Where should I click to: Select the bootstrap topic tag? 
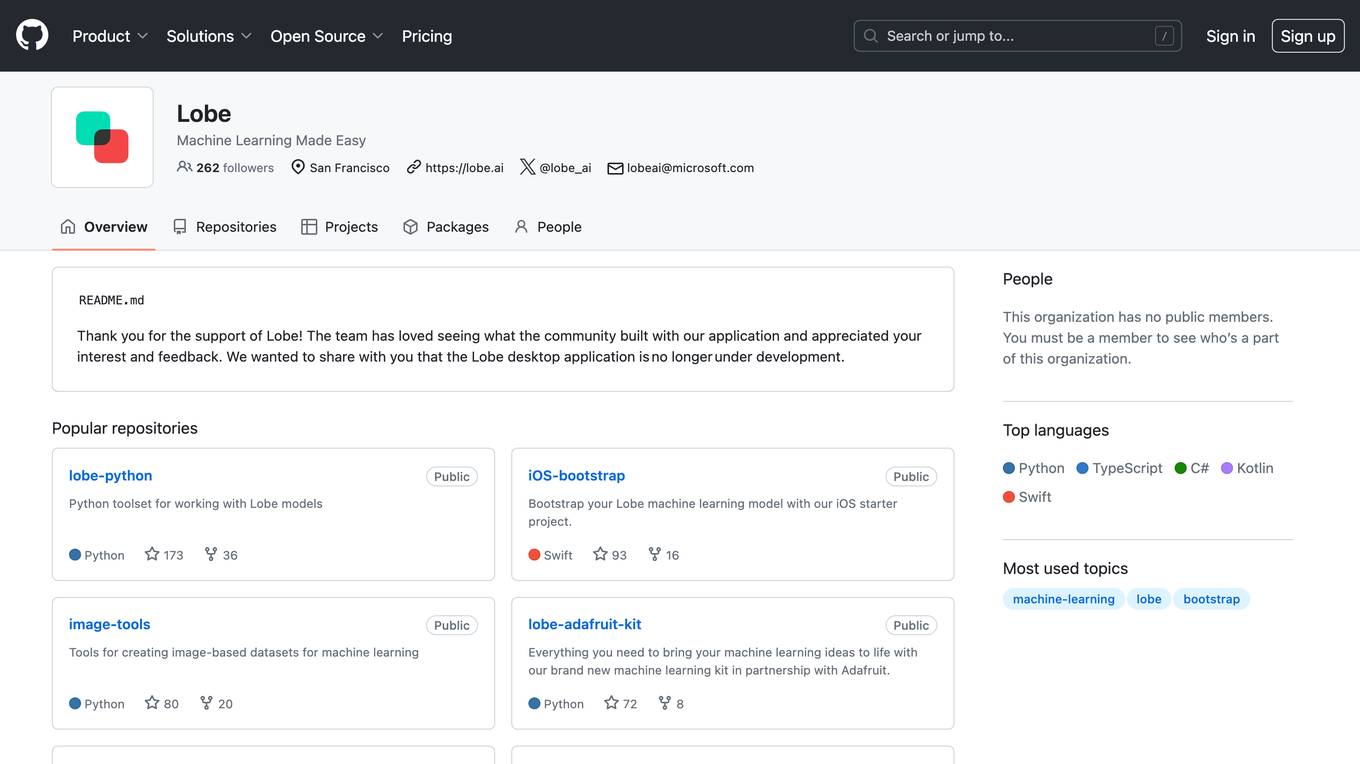click(x=1211, y=599)
